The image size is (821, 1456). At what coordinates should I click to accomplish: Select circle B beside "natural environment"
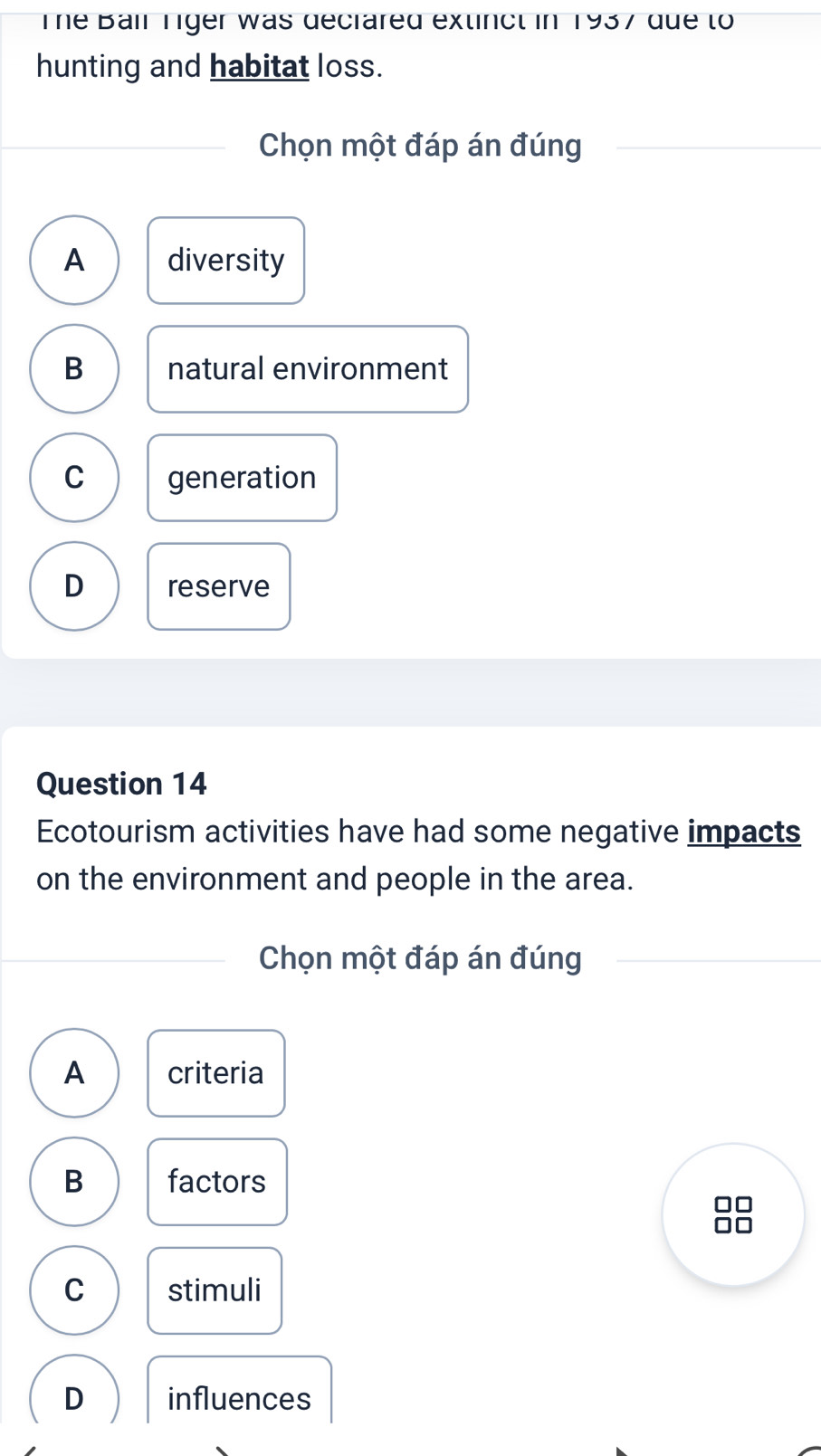click(74, 369)
